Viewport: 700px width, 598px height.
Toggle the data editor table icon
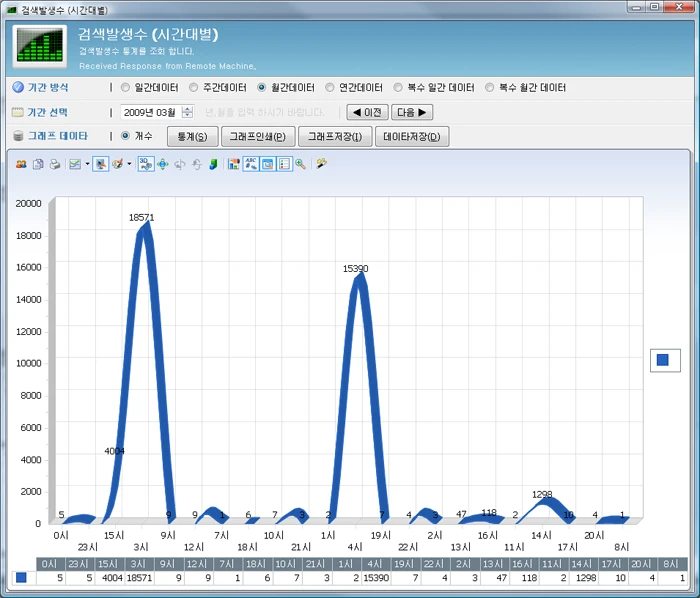coord(267,164)
